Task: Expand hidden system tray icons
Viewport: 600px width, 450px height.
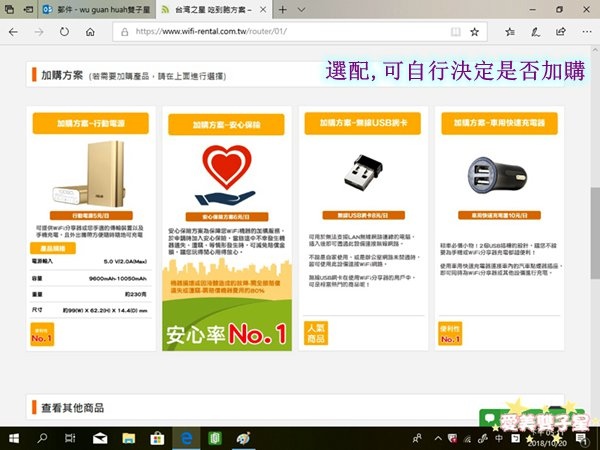Action: tap(438, 439)
